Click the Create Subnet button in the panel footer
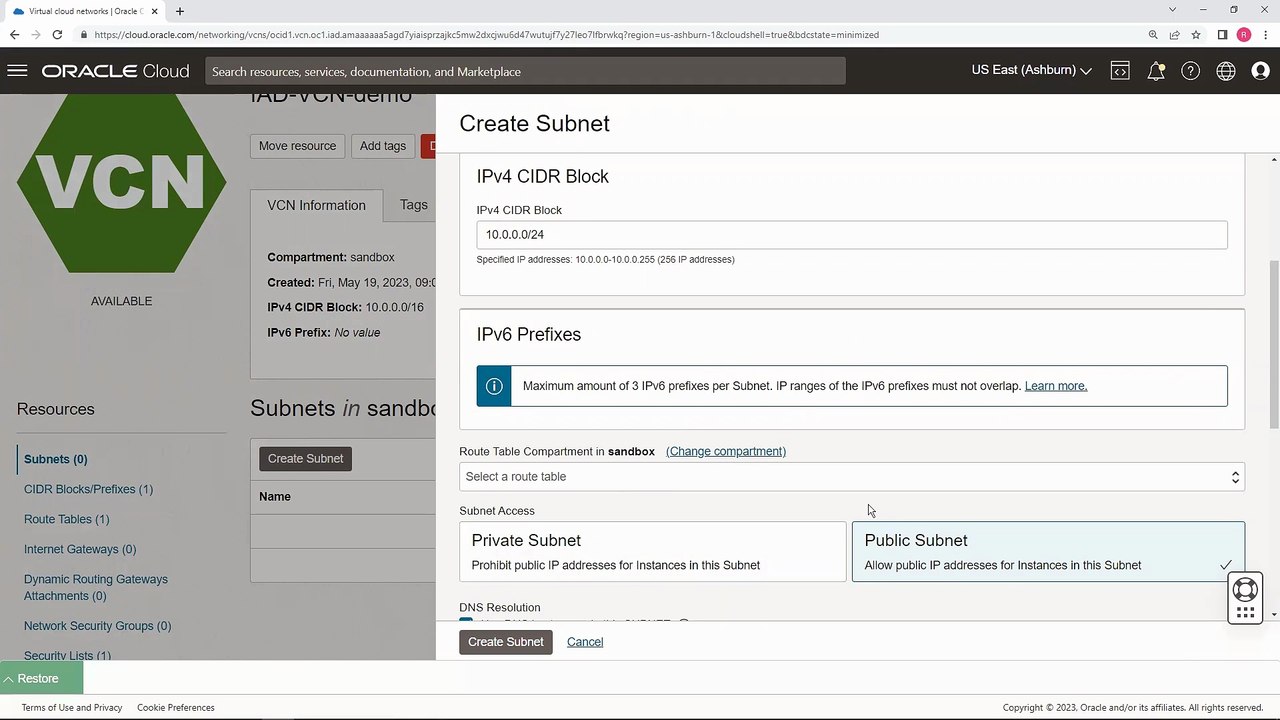This screenshot has height=720, width=1280. coord(506,642)
